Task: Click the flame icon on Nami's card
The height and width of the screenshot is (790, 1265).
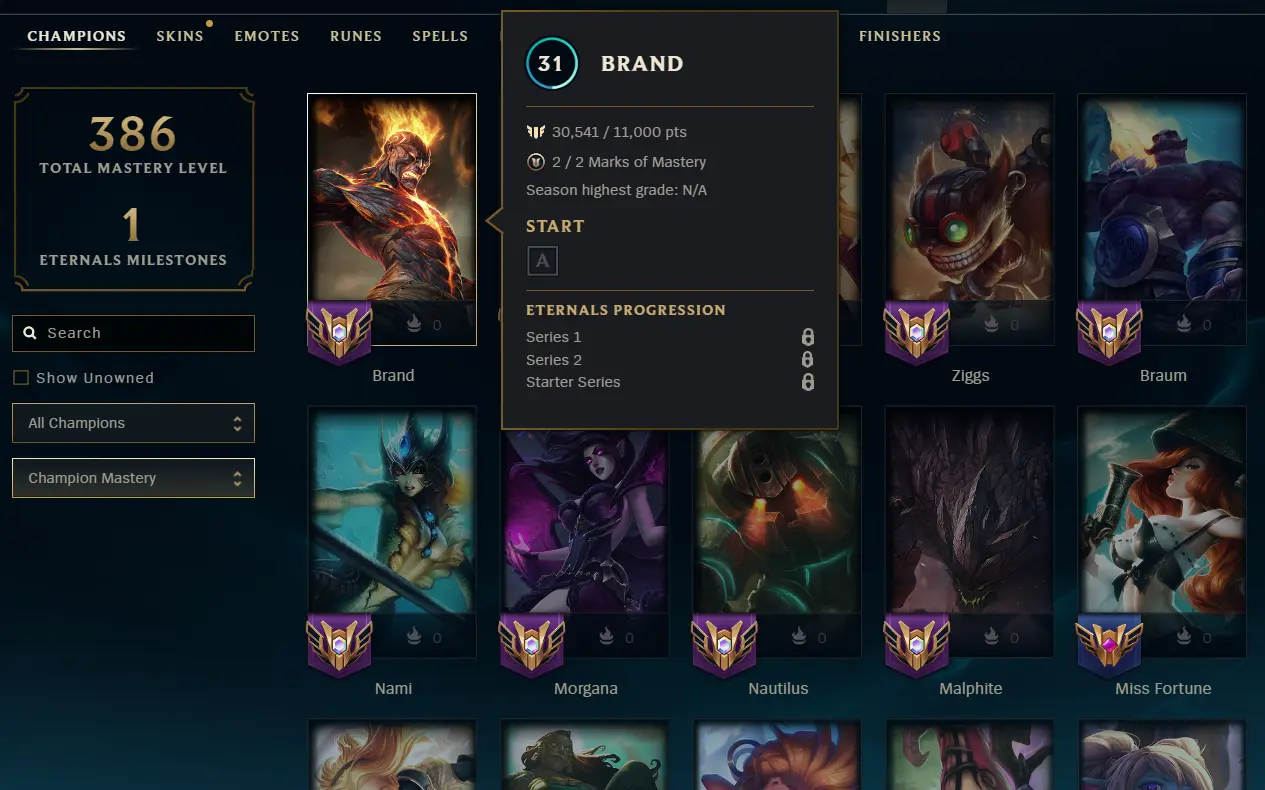Action: pos(415,636)
